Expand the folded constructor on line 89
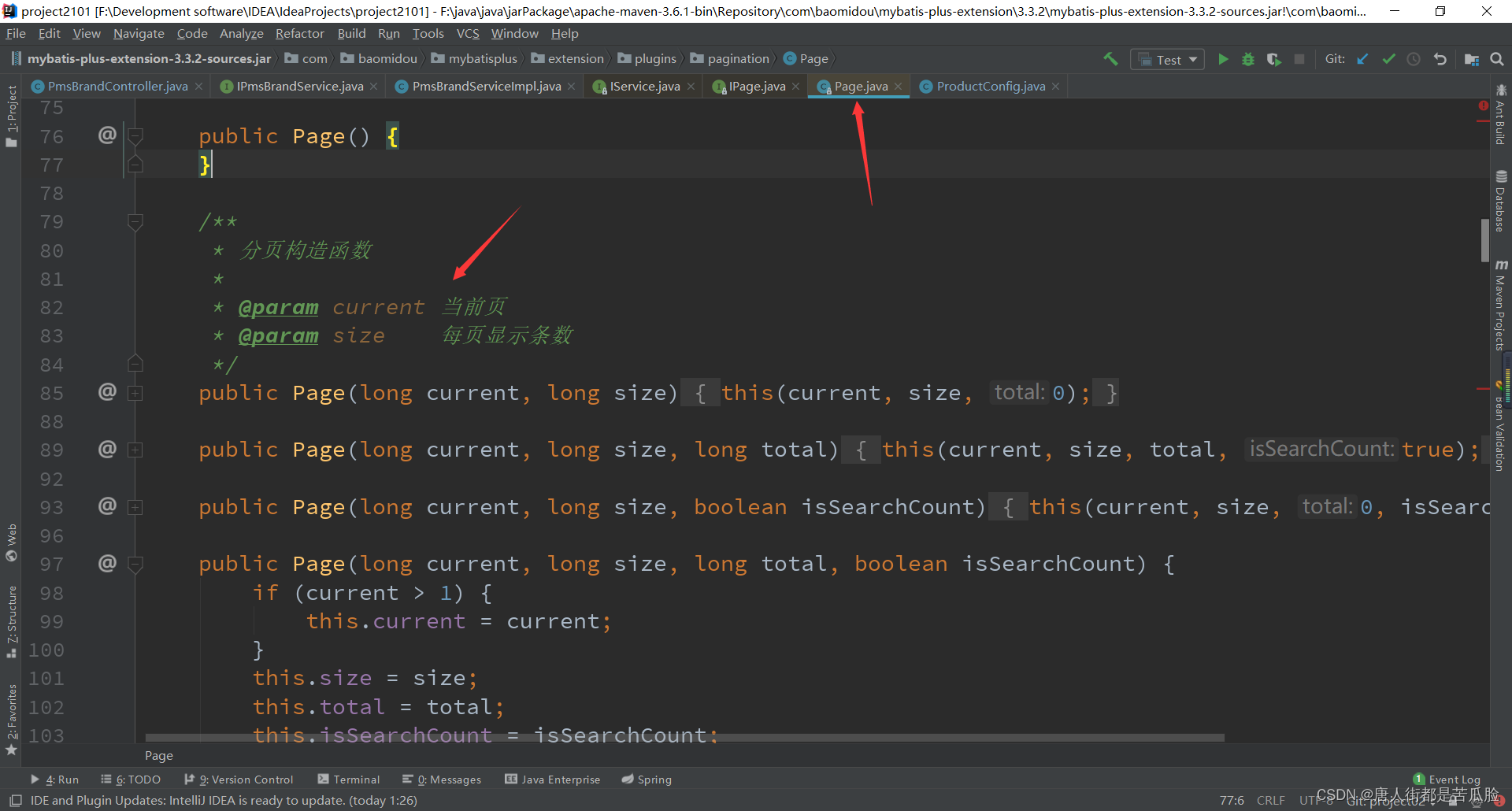The height and width of the screenshot is (811, 1512). [x=135, y=450]
